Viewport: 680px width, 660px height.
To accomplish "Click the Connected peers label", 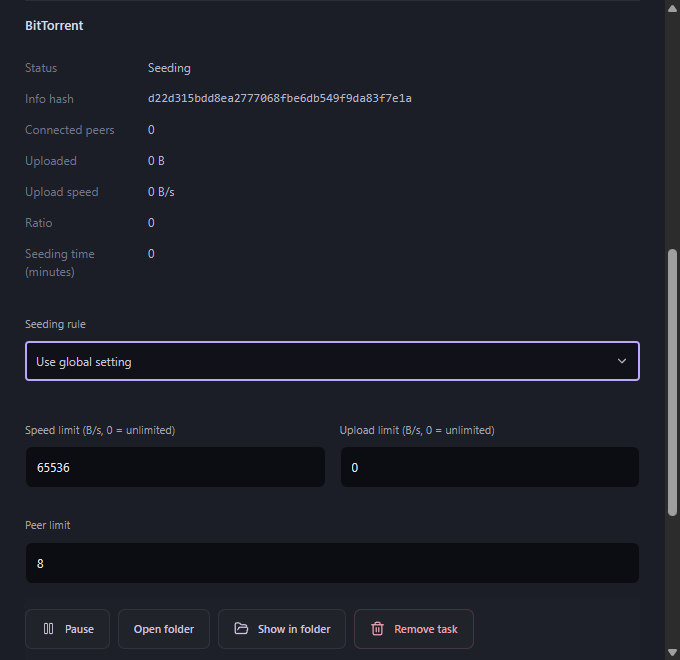I will (70, 130).
